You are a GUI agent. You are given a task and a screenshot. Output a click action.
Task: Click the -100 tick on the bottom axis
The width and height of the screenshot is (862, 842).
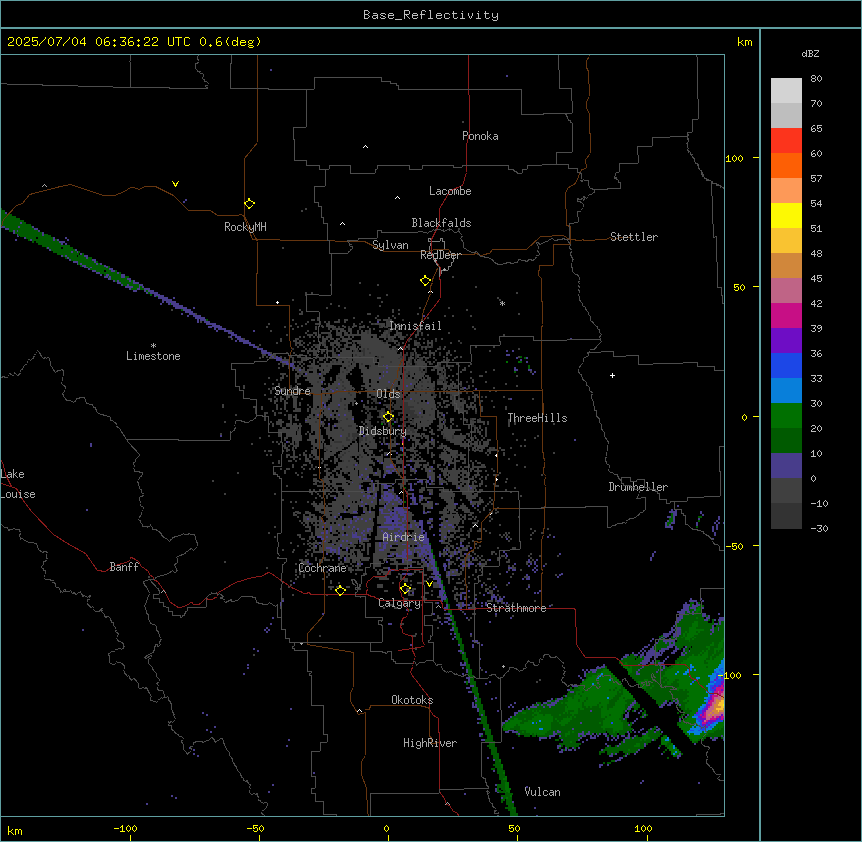point(126,828)
